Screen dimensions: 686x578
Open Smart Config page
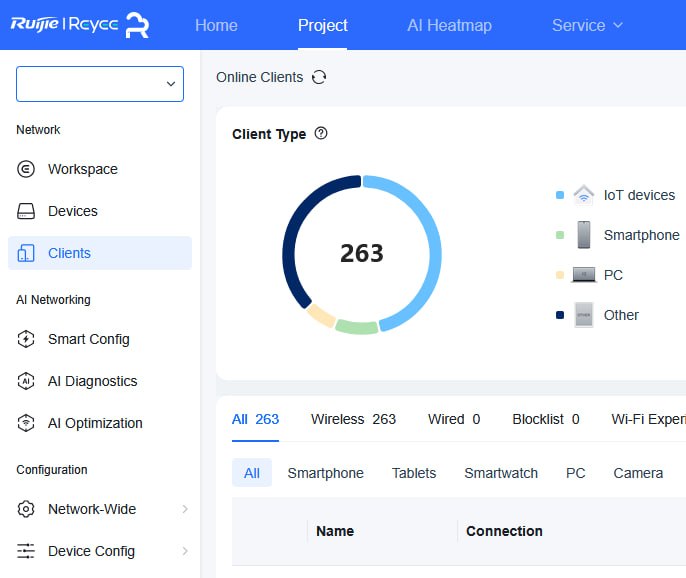click(x=100, y=339)
